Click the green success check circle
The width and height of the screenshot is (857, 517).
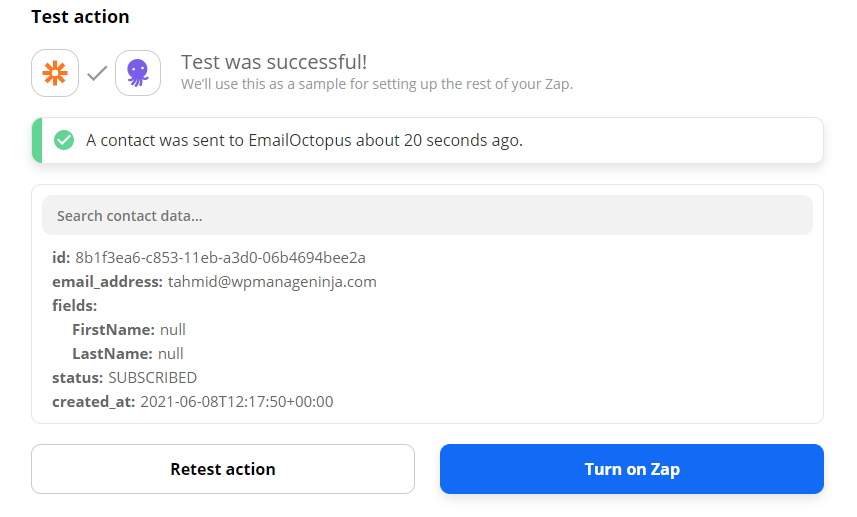[64, 140]
